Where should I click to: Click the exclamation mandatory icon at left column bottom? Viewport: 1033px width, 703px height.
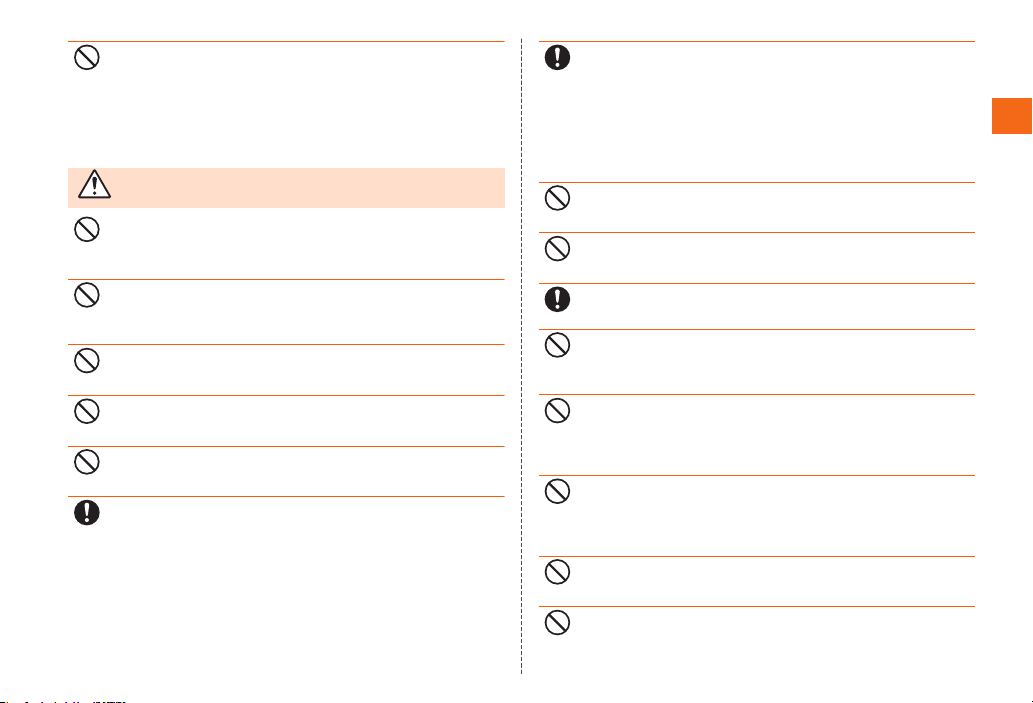pos(86,513)
